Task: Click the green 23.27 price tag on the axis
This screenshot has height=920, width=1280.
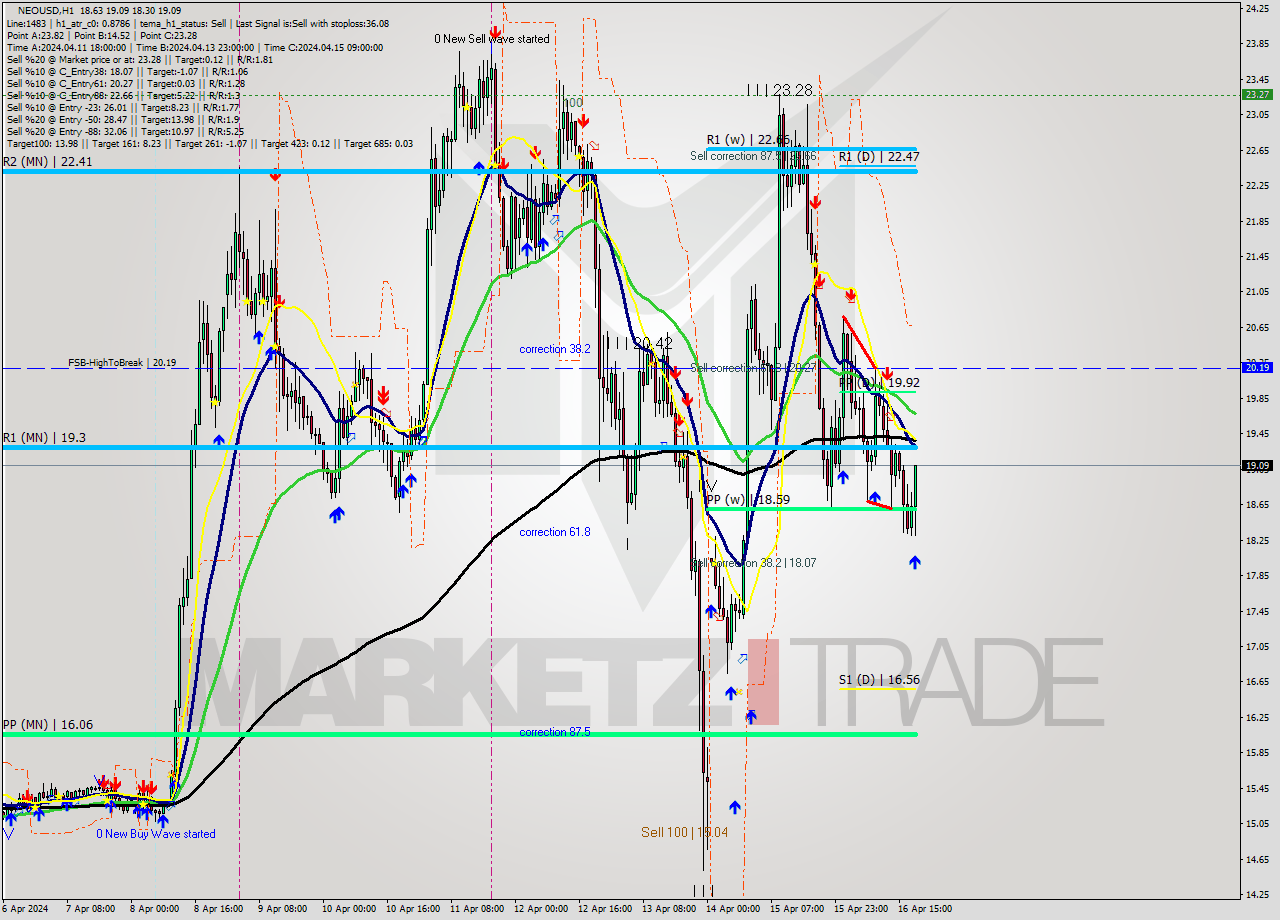Action: point(1256,94)
